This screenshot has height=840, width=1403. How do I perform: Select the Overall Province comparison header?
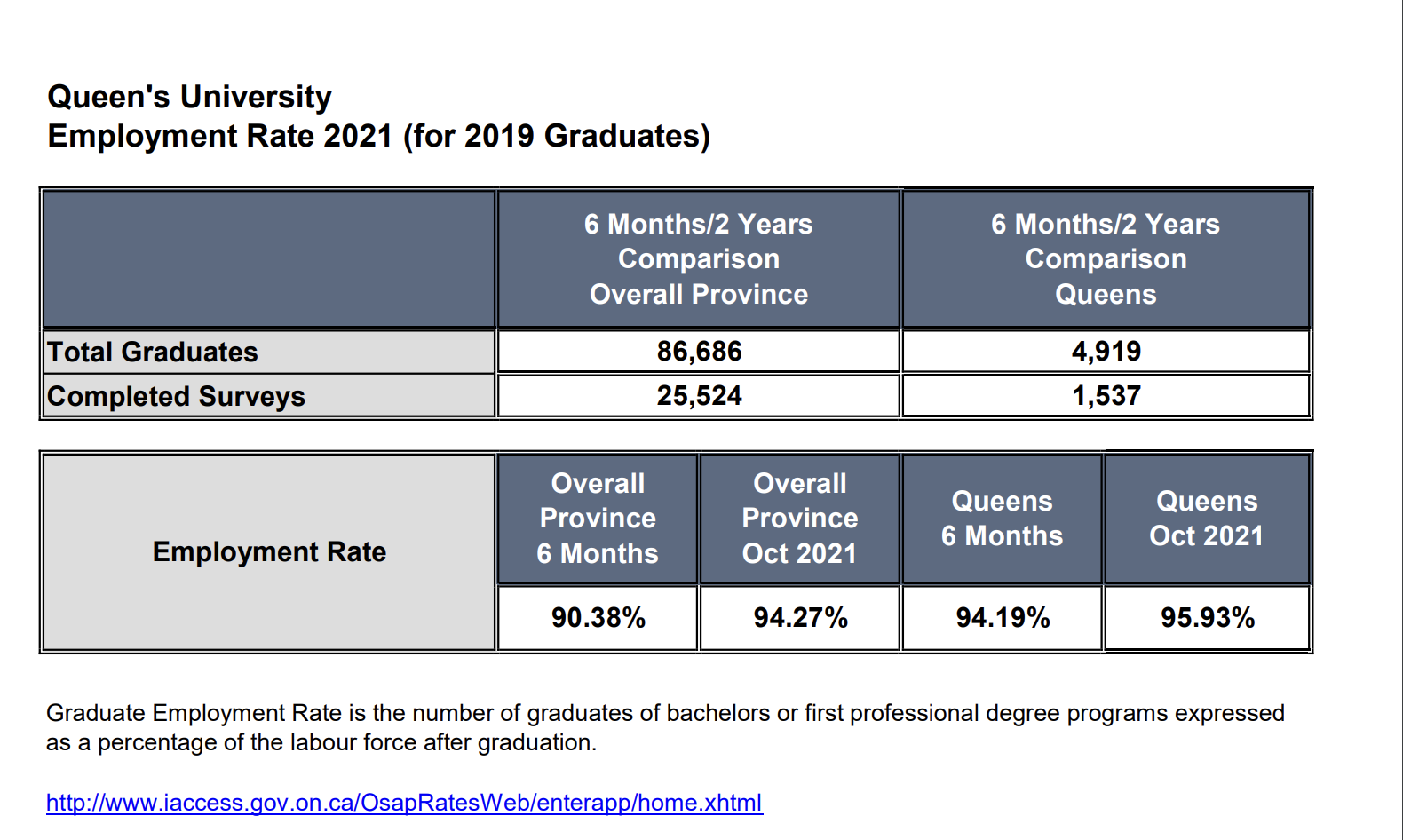699,259
